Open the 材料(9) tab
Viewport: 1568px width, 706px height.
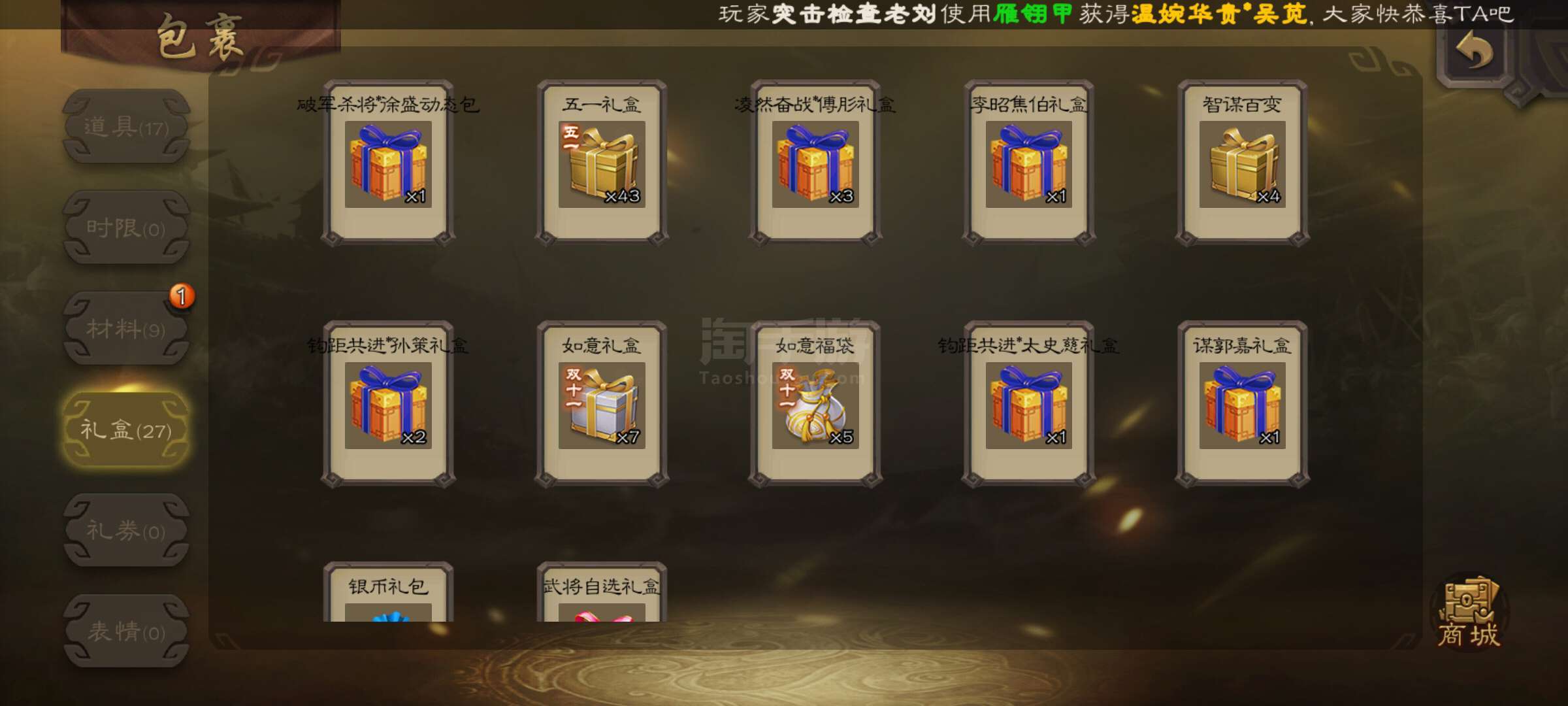click(x=126, y=329)
